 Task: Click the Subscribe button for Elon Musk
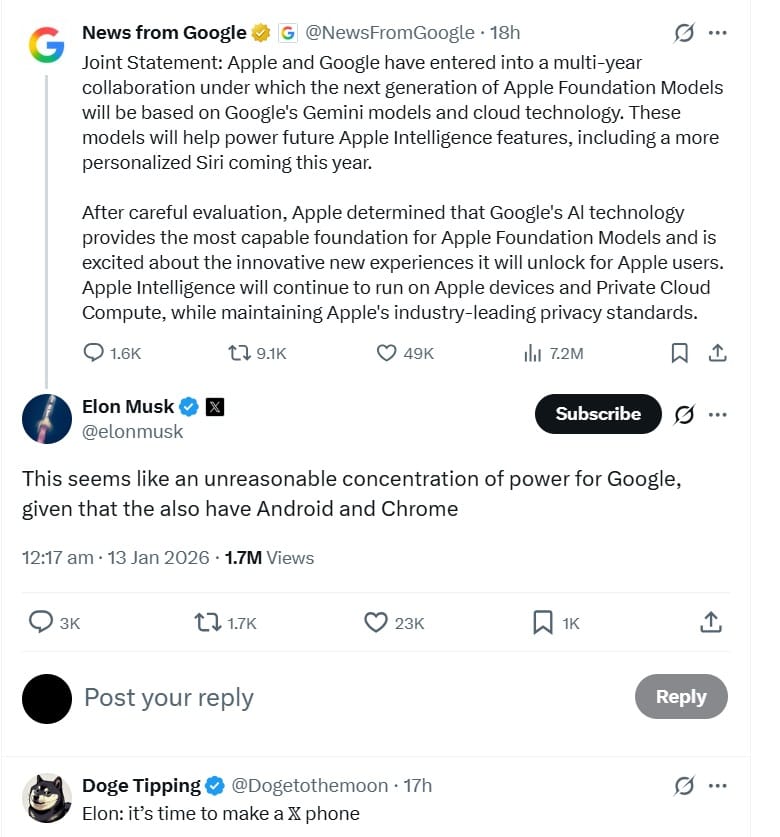597,413
